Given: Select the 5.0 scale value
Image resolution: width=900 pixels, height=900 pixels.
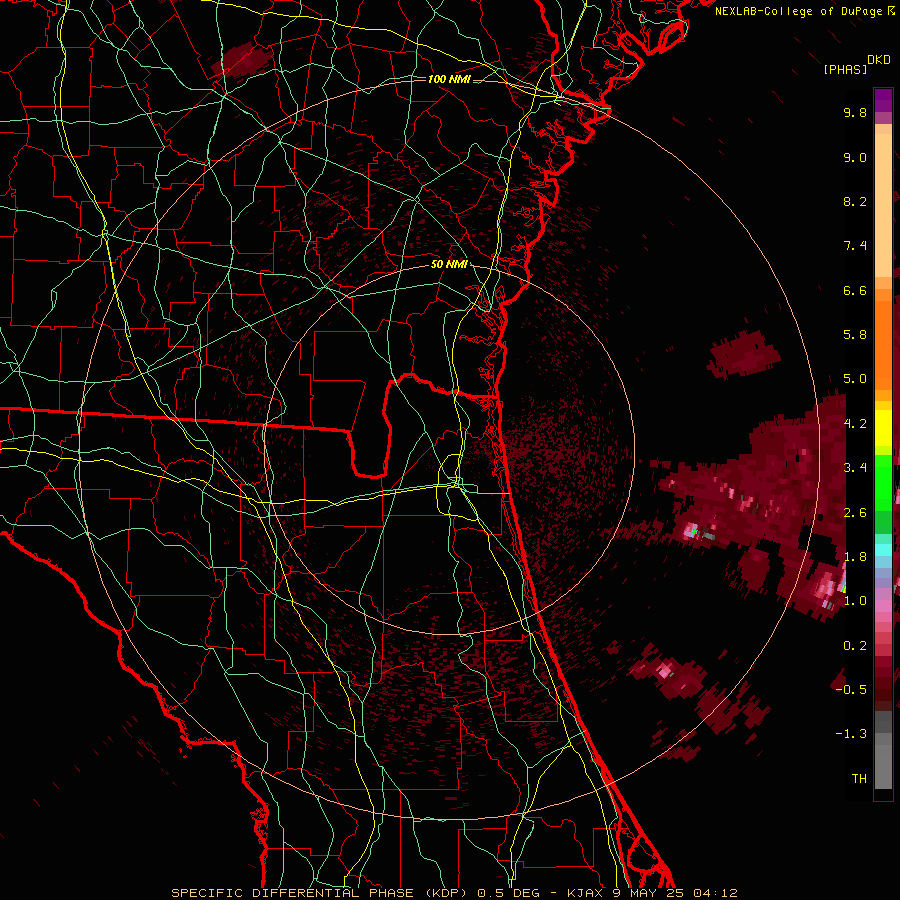Looking at the screenshot, I should (855, 379).
